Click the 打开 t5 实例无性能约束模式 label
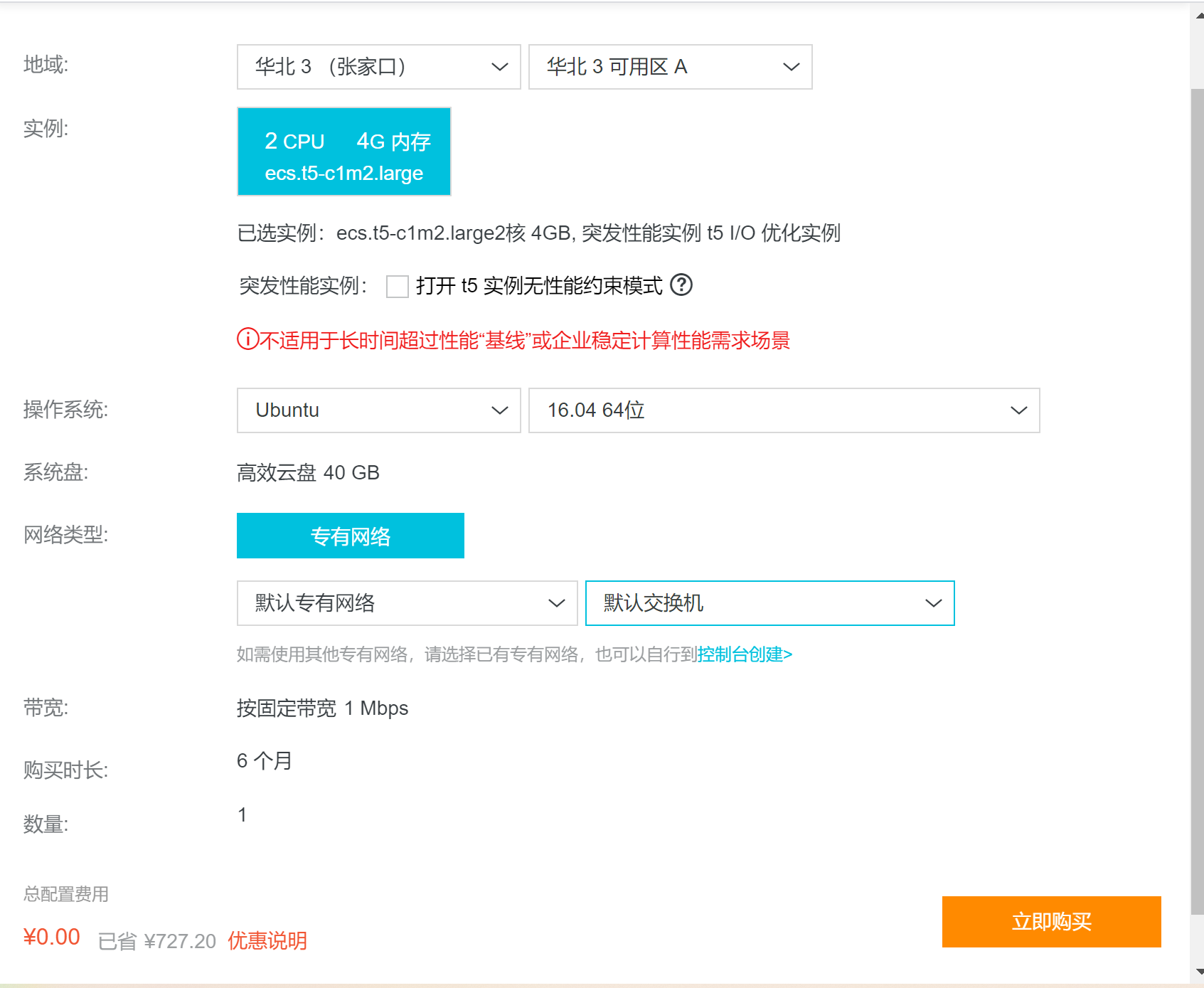Image resolution: width=1204 pixels, height=988 pixels. point(539,285)
